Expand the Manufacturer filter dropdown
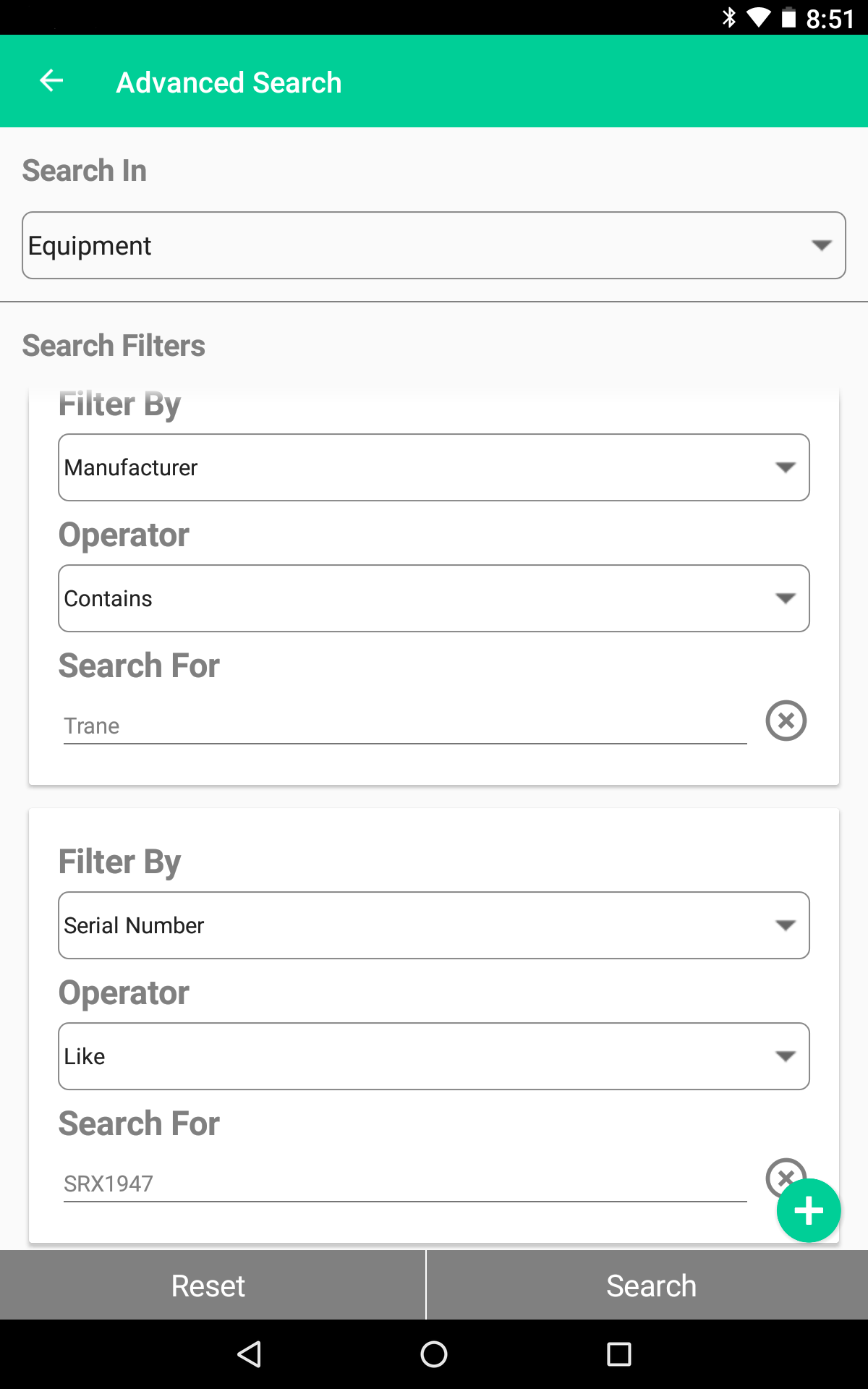 tap(434, 467)
